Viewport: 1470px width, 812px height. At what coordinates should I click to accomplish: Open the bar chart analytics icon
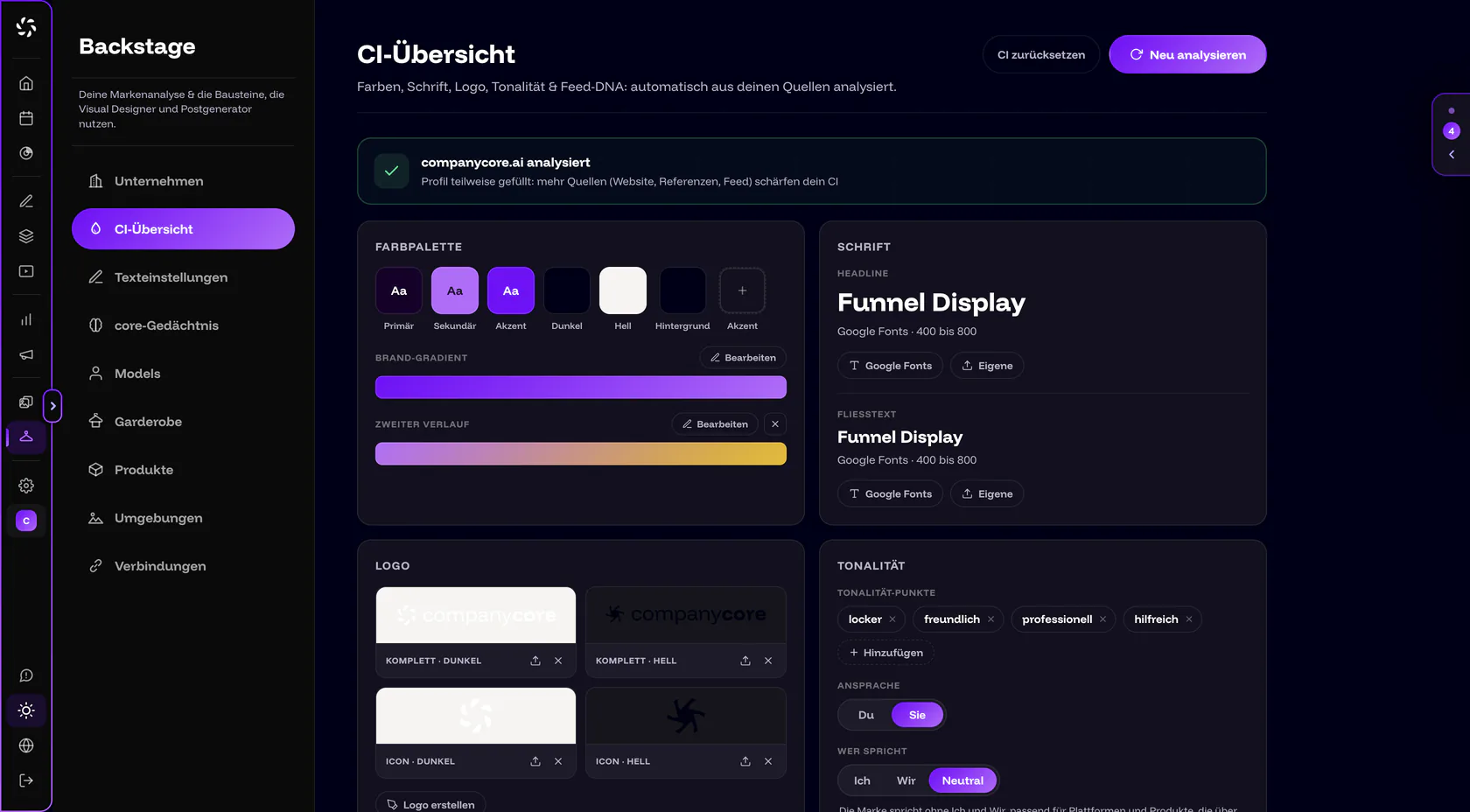click(26, 319)
